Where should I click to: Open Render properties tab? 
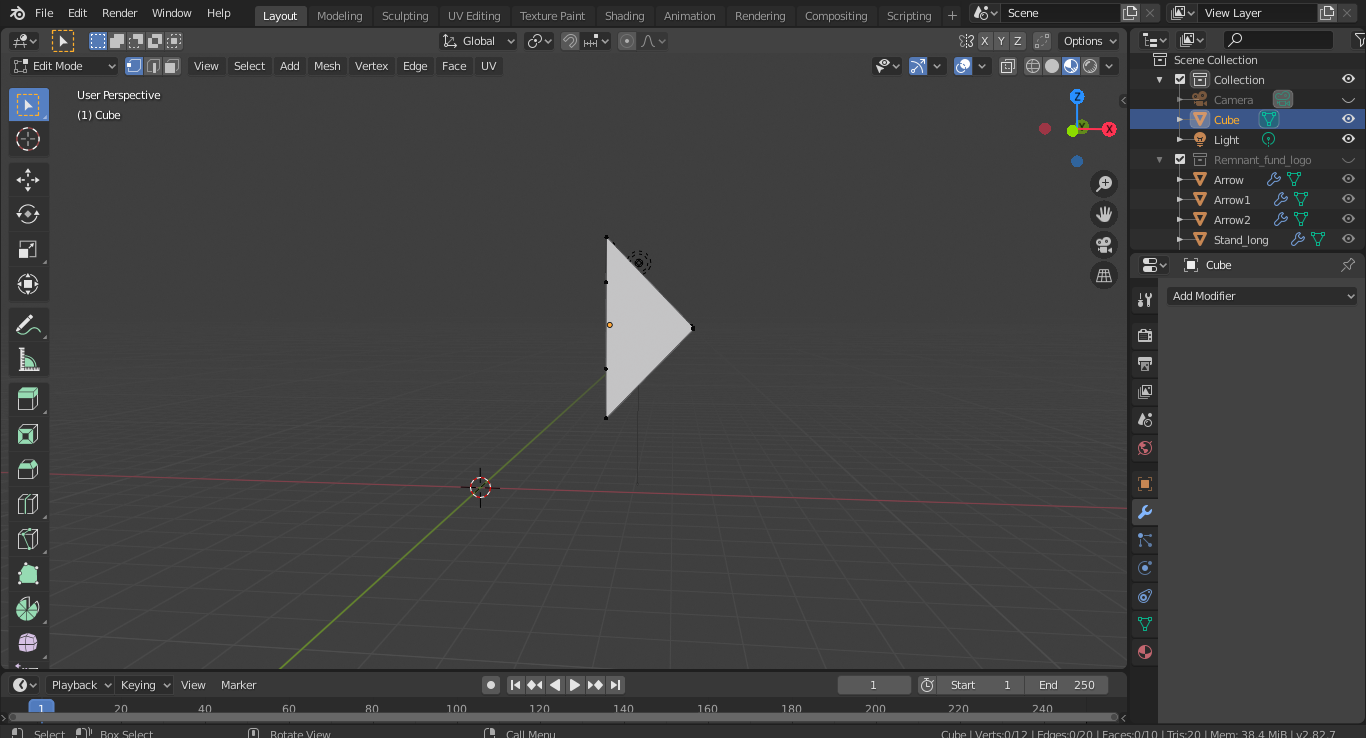1145,336
